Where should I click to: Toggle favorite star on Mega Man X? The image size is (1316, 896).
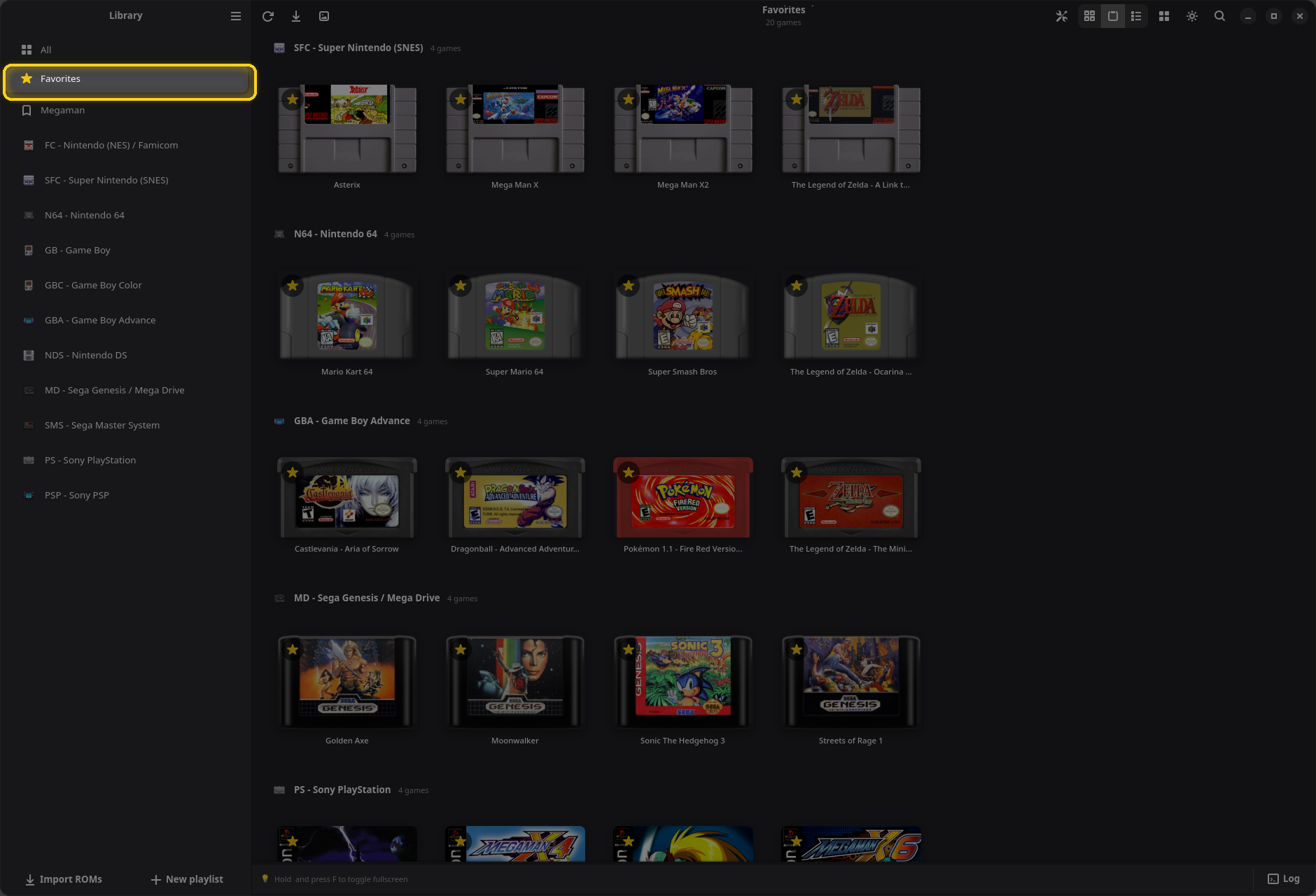461,99
